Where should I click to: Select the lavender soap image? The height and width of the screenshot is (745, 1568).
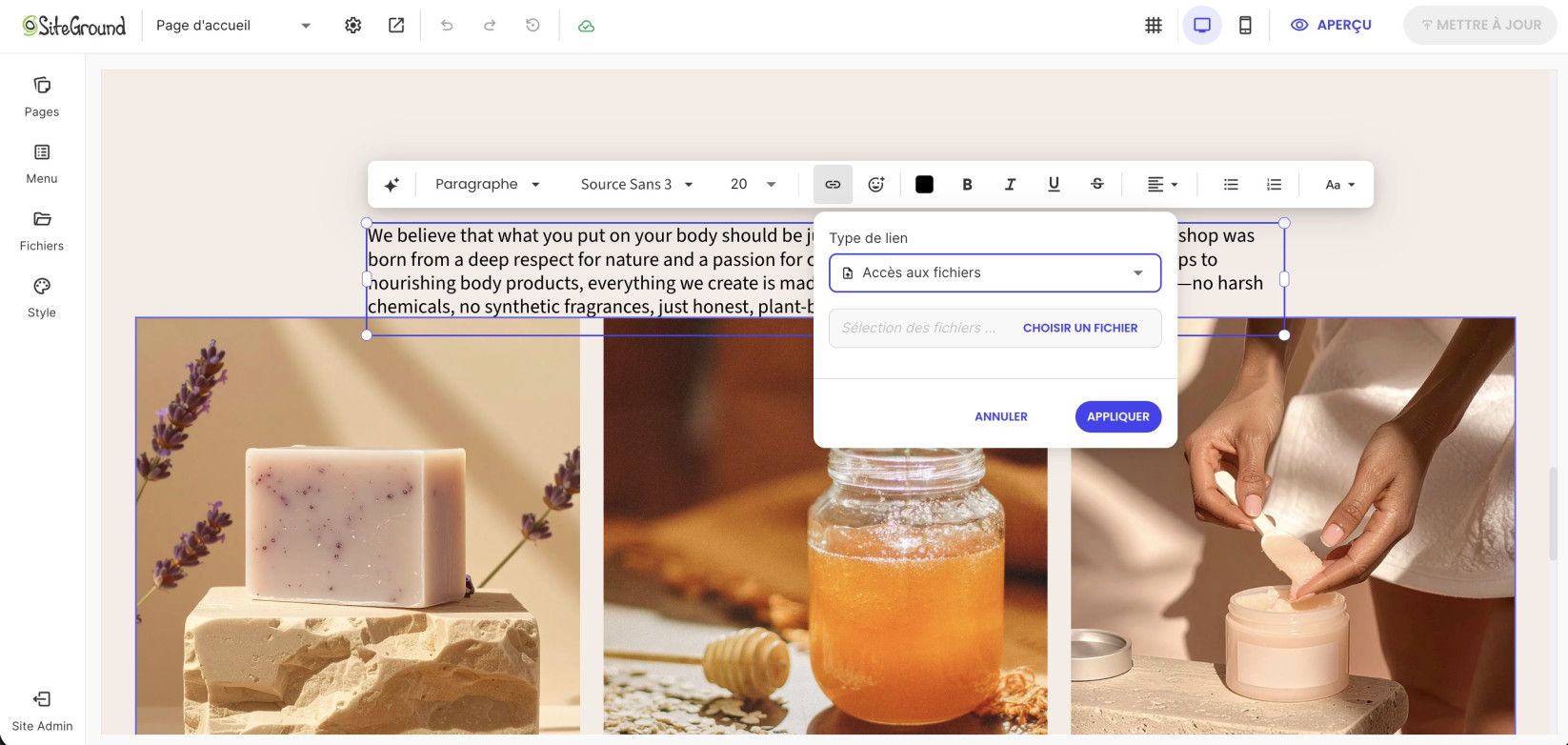358,526
